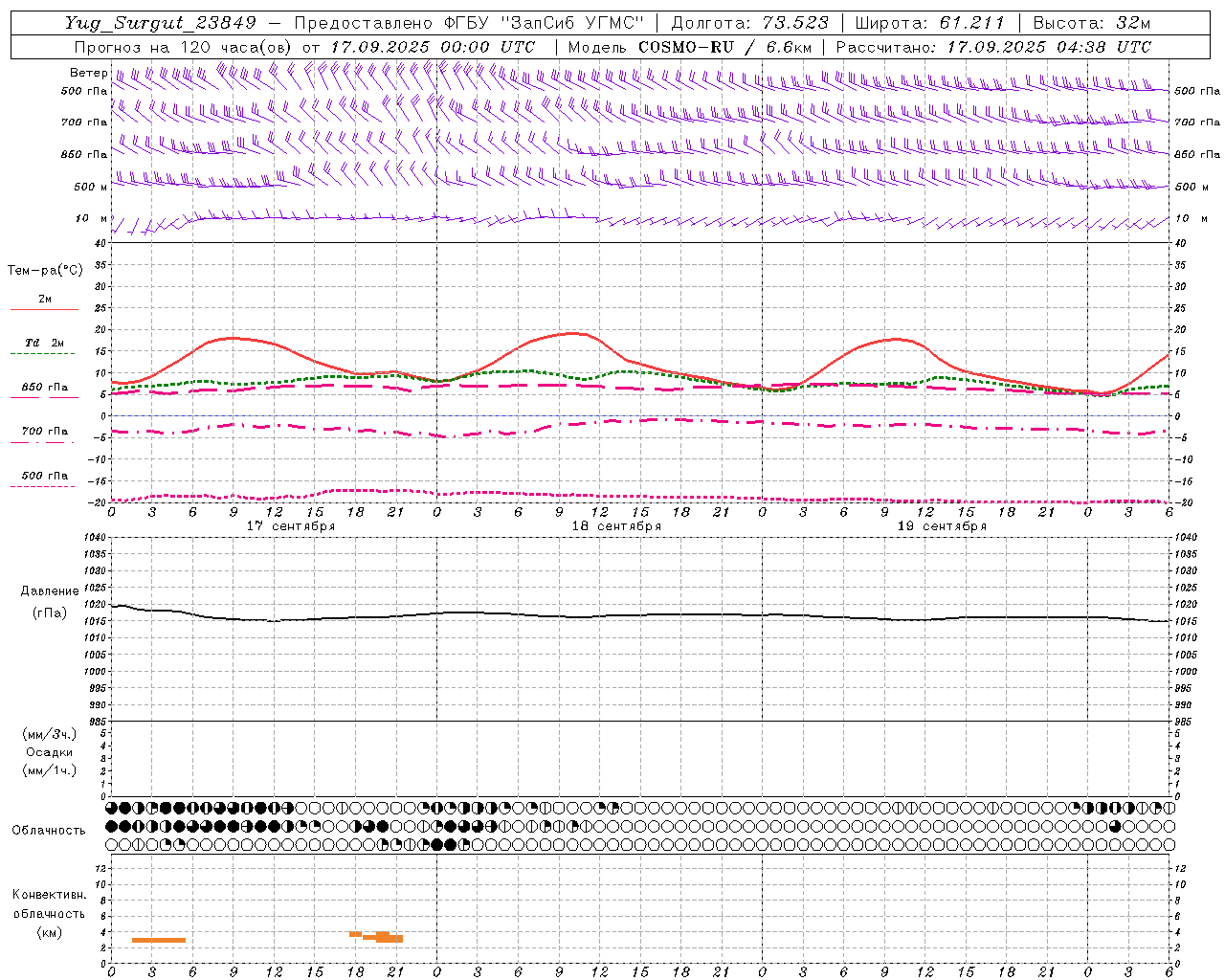Click the 'Осадки' precipitation label
The image size is (1225, 980).
click(50, 752)
